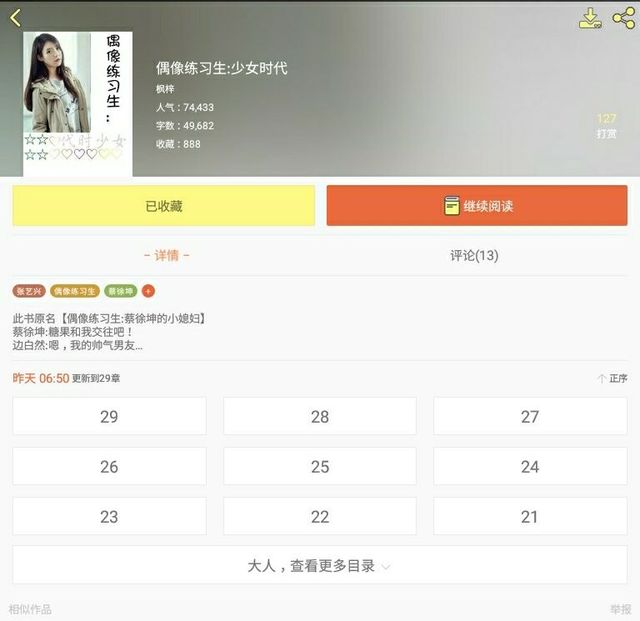This screenshot has width=640, height=621.
Task: Tap the book icon on 继续阅读
Action: [451, 206]
